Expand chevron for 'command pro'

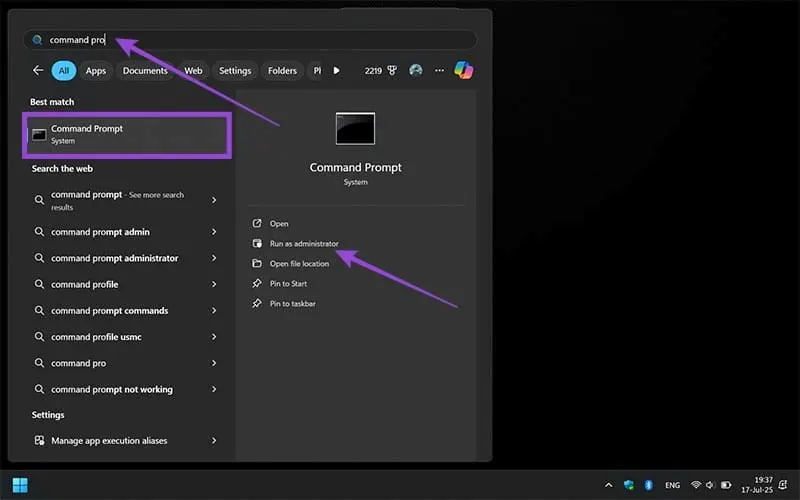coord(214,363)
